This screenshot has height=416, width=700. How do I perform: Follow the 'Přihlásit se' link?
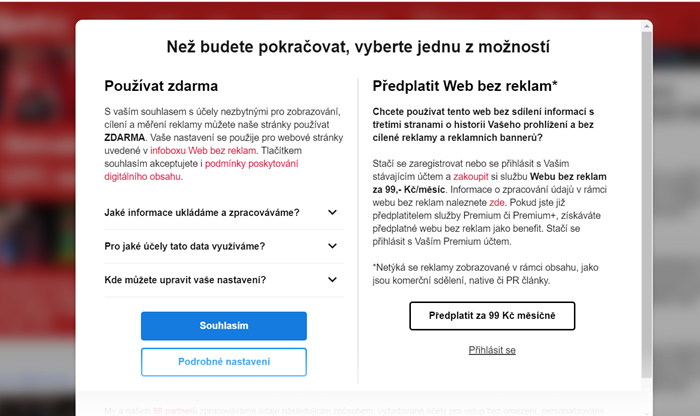coord(492,350)
